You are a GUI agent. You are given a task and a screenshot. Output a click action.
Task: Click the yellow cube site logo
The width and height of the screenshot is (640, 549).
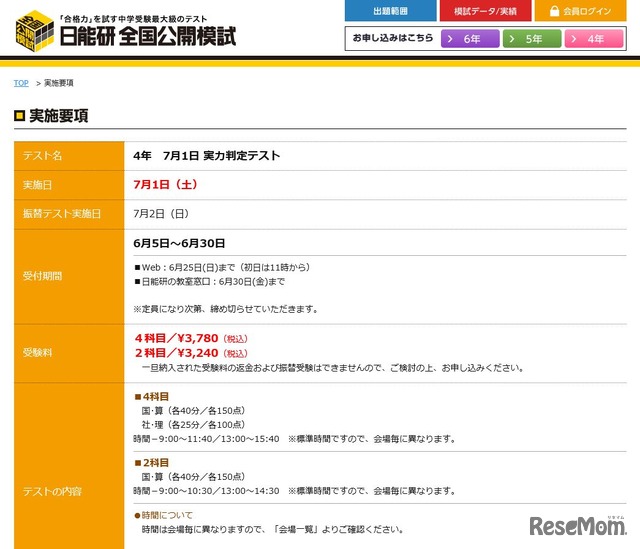coord(34,31)
